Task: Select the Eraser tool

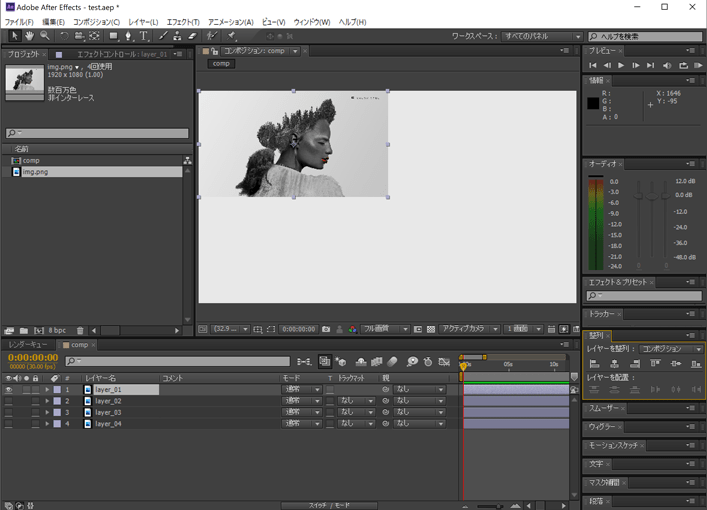Action: (x=192, y=36)
